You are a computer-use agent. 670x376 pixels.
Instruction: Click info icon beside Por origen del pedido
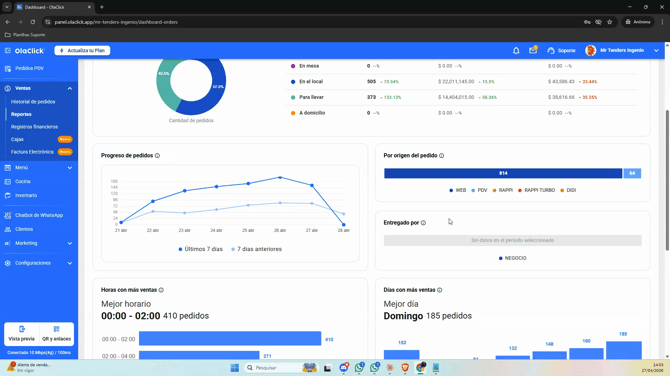coord(441,156)
